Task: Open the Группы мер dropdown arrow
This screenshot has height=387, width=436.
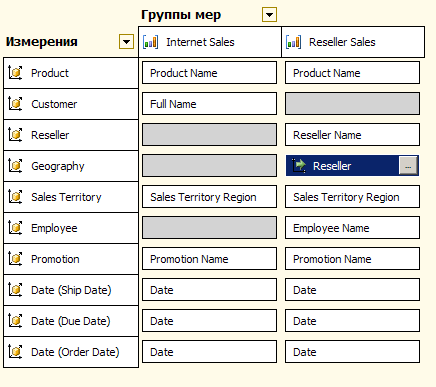Action: coord(269,15)
